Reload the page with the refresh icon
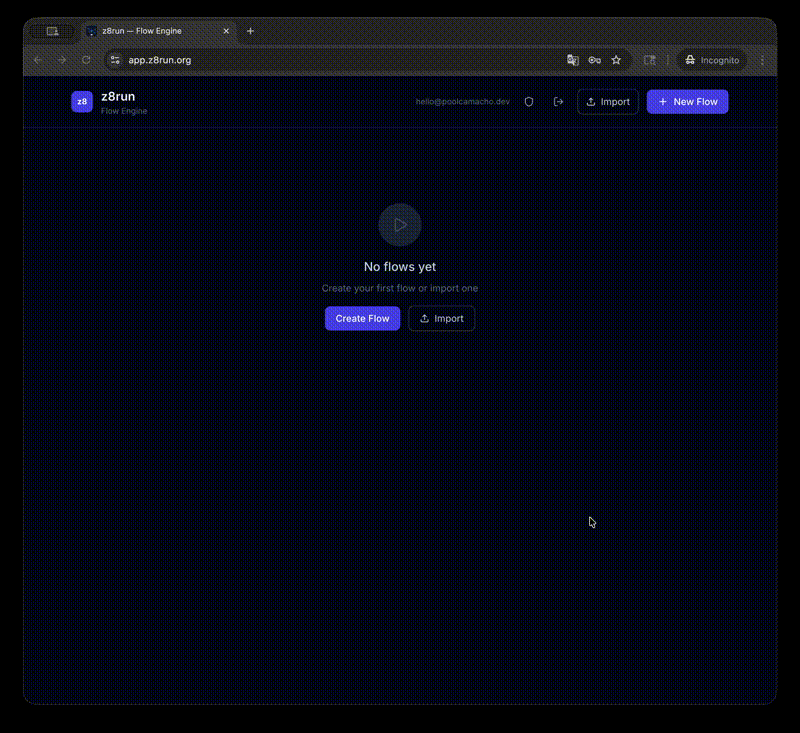800x733 pixels. (86, 60)
